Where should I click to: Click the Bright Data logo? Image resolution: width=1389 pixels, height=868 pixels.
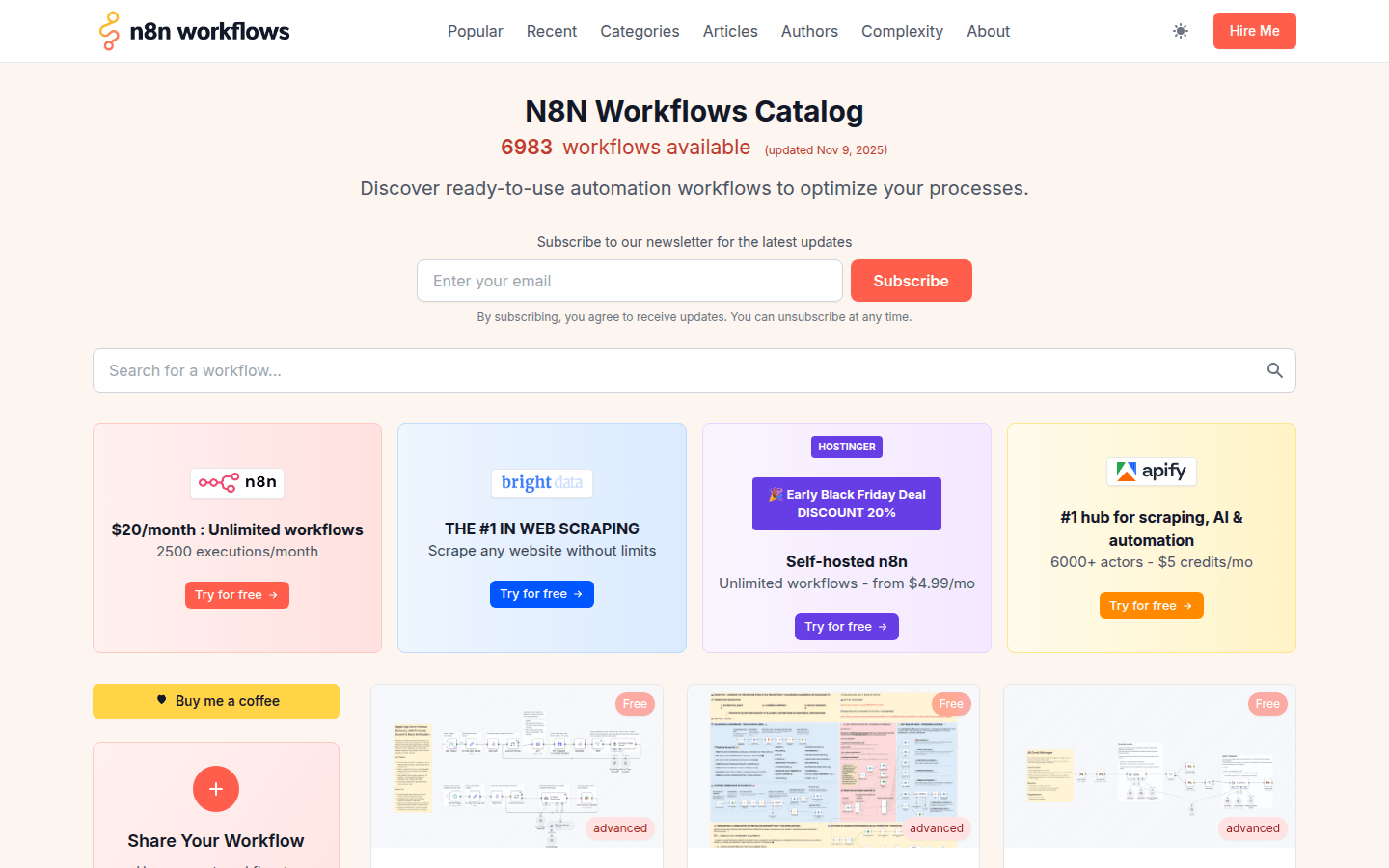tap(541, 482)
